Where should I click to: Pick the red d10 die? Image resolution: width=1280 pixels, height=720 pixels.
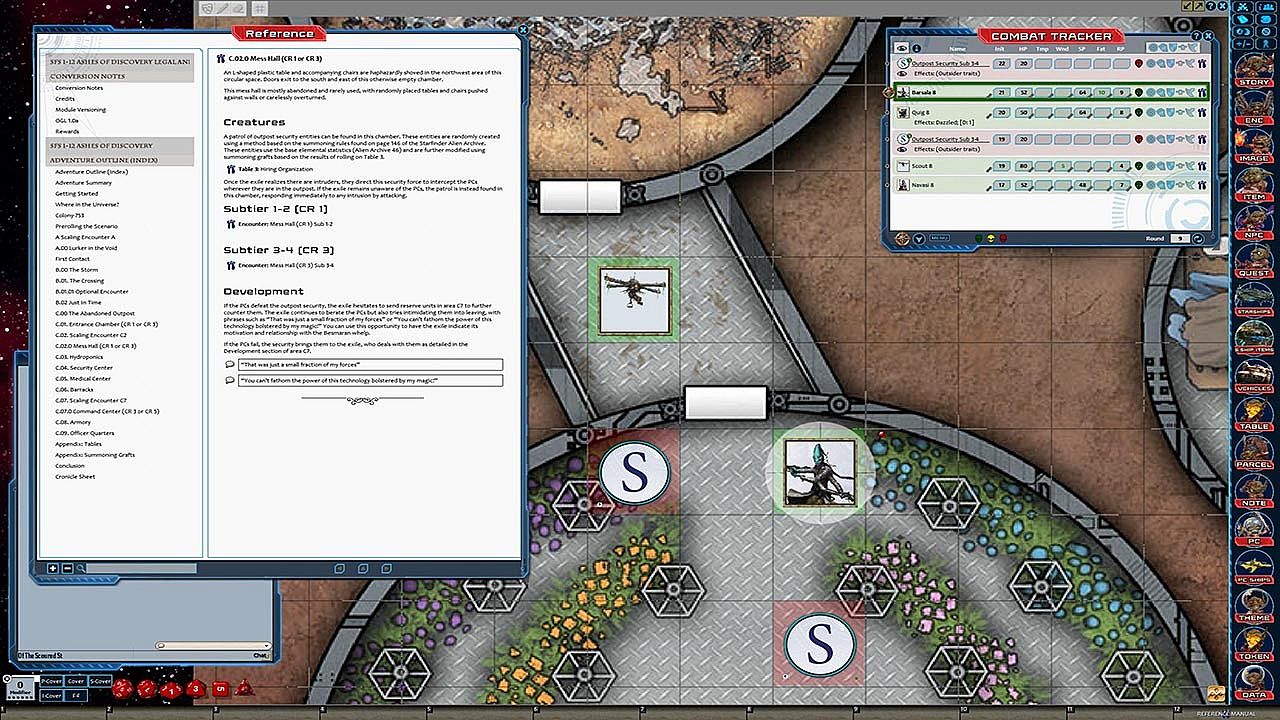(x=172, y=689)
